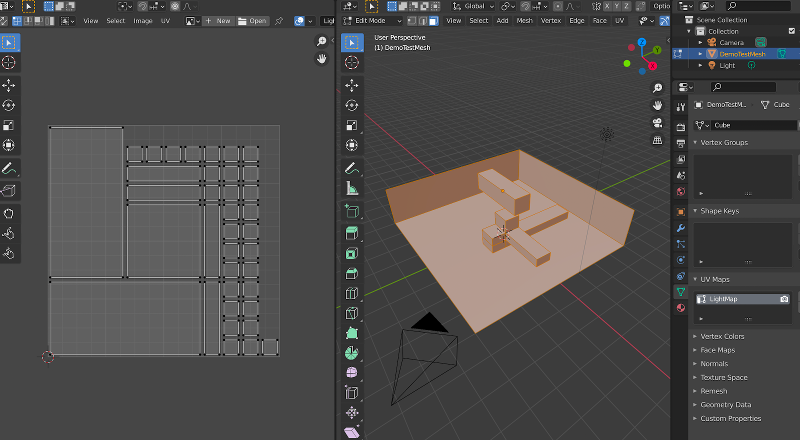Toggle camera view in the viewport
The width and height of the screenshot is (800, 440).
pyautogui.click(x=658, y=124)
